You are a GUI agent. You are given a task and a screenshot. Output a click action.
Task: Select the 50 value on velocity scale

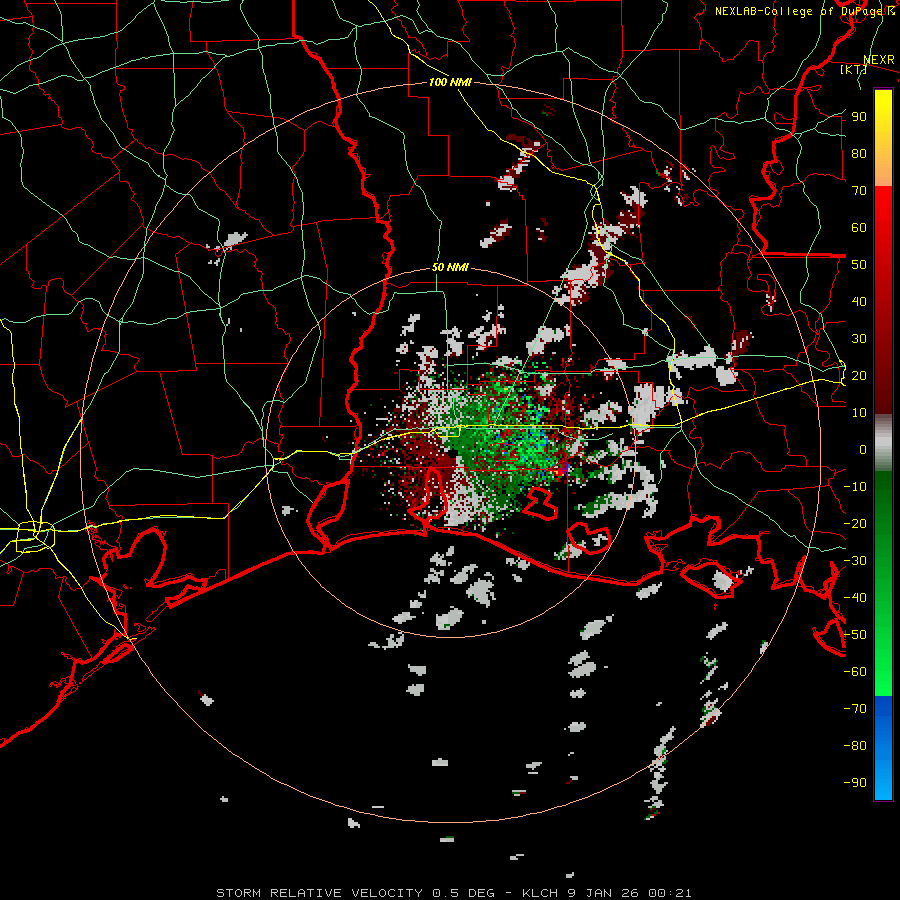tap(859, 265)
